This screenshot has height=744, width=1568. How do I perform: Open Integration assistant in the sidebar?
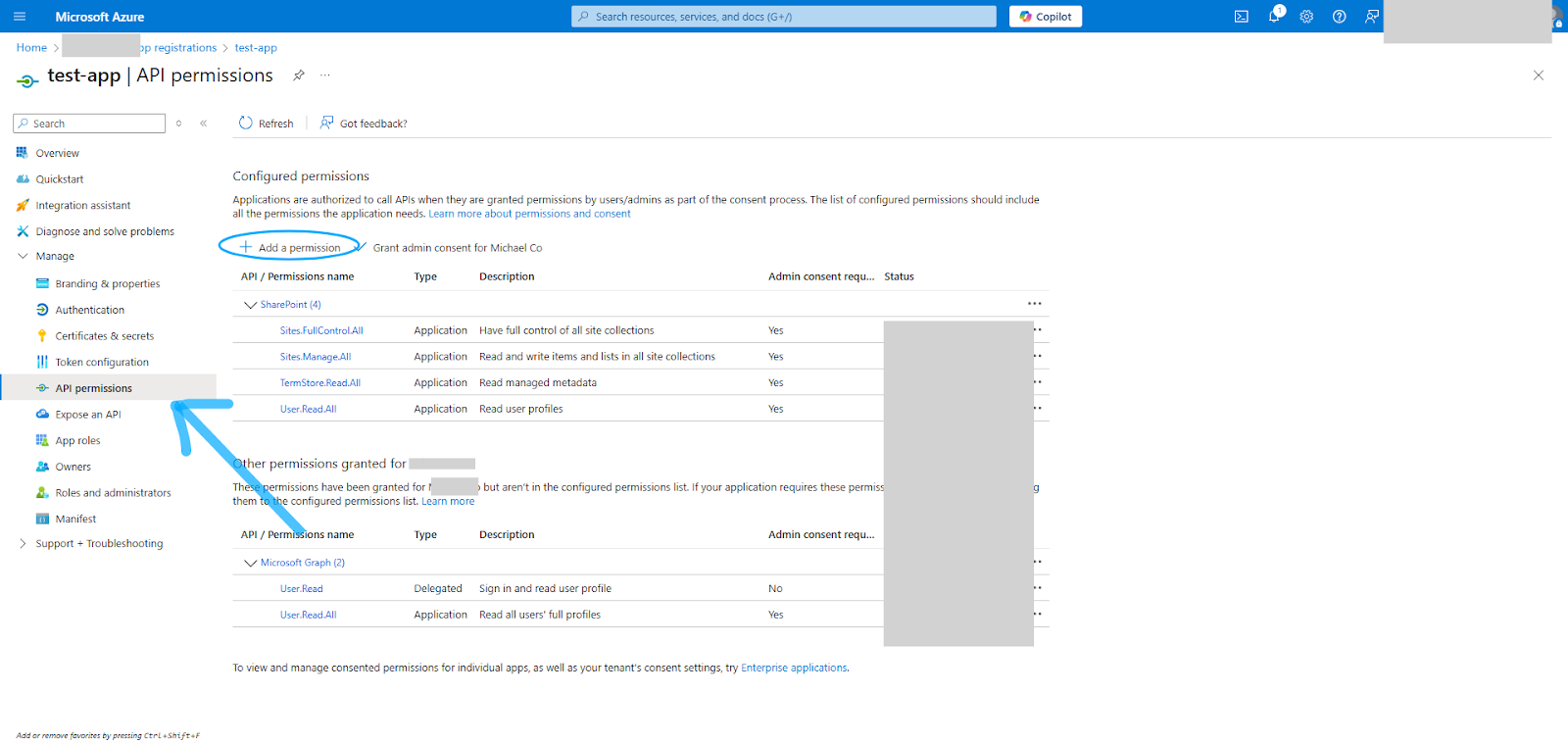point(83,206)
